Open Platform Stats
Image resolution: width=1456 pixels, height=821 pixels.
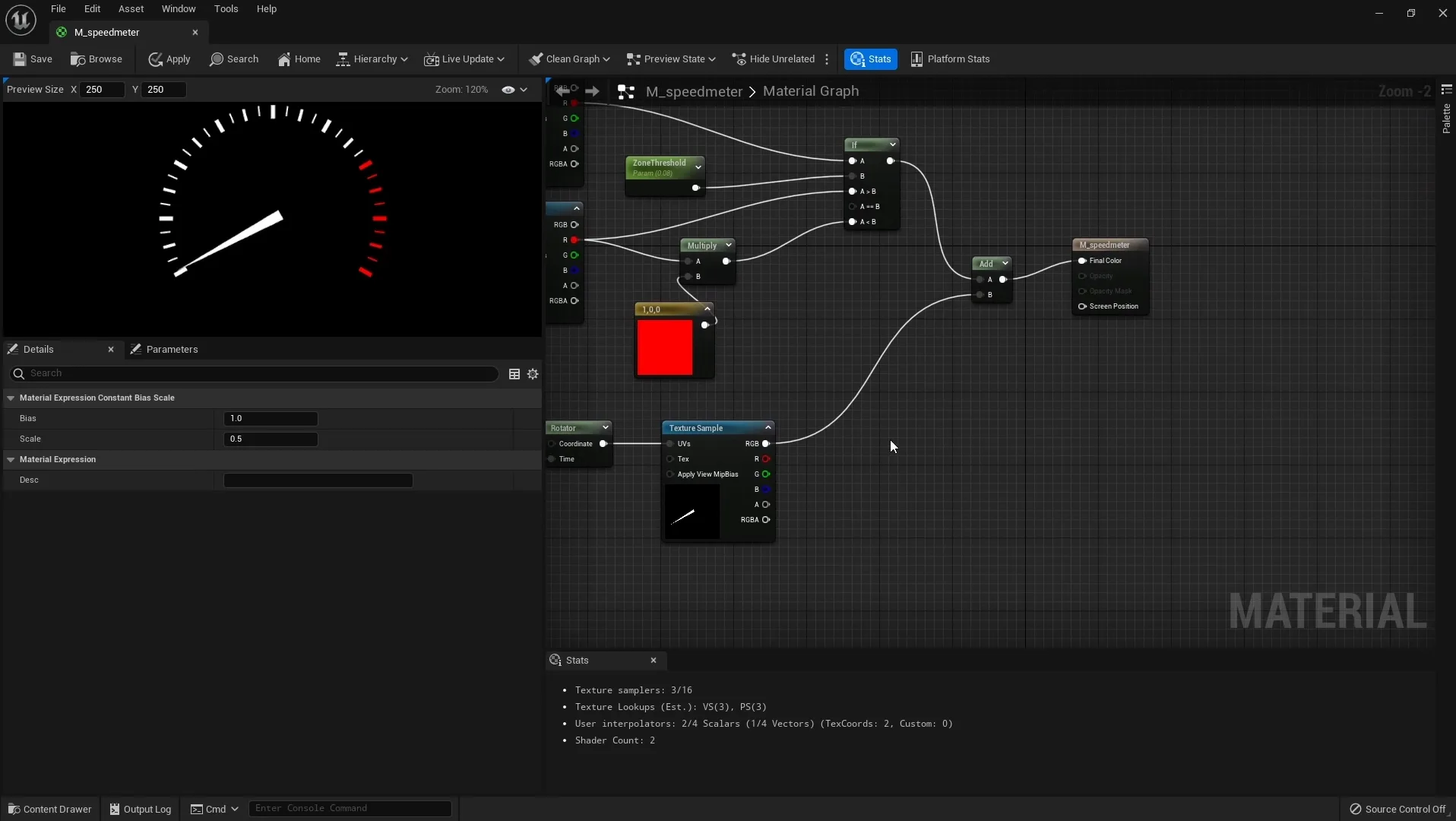pyautogui.click(x=949, y=59)
